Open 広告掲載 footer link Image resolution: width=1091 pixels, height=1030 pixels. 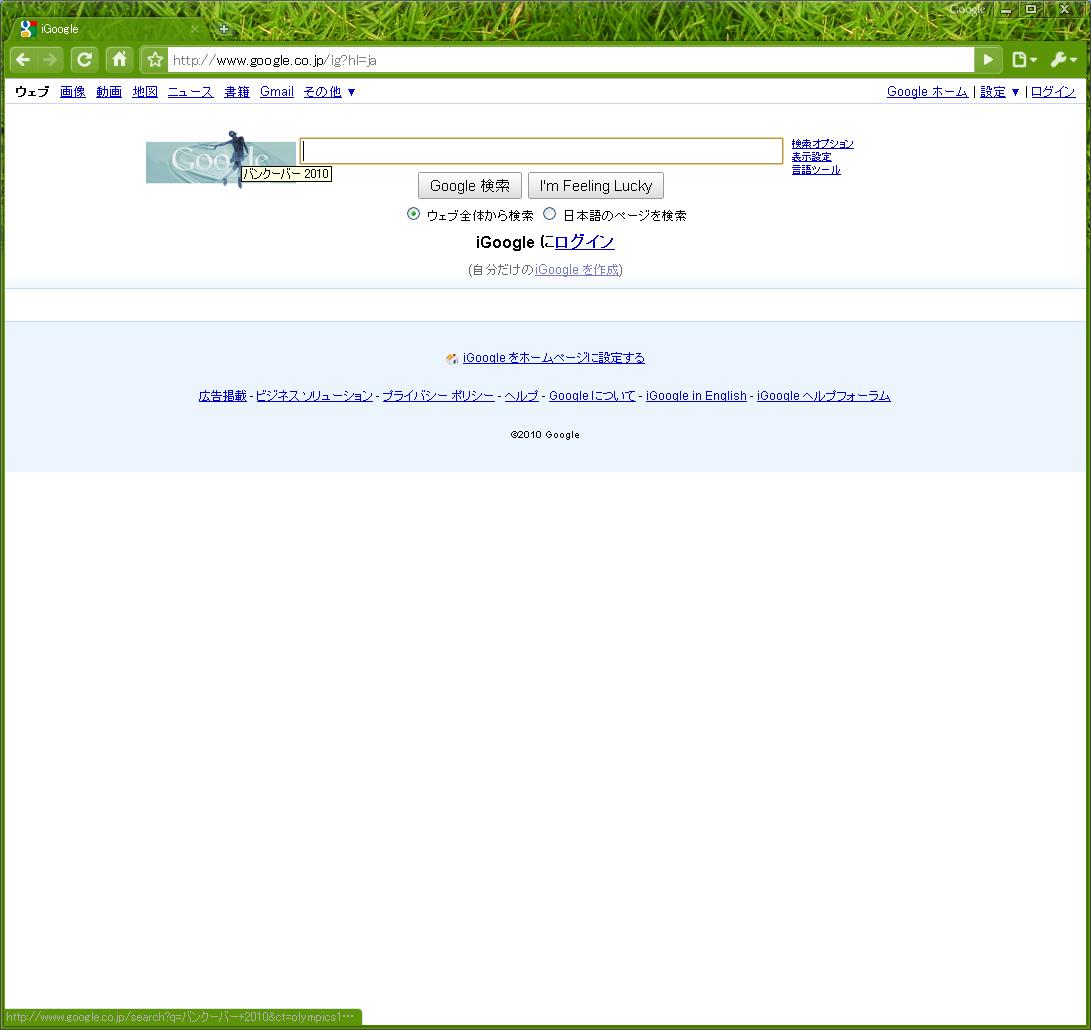[223, 395]
